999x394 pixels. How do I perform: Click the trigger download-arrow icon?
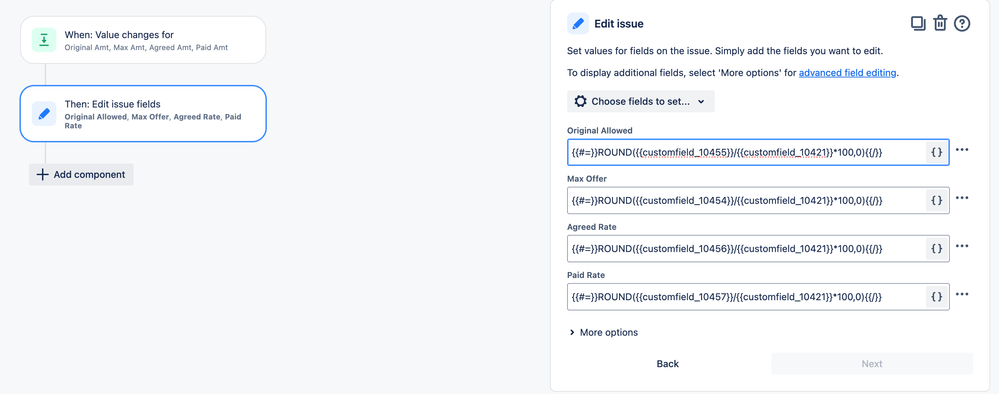click(x=44, y=40)
